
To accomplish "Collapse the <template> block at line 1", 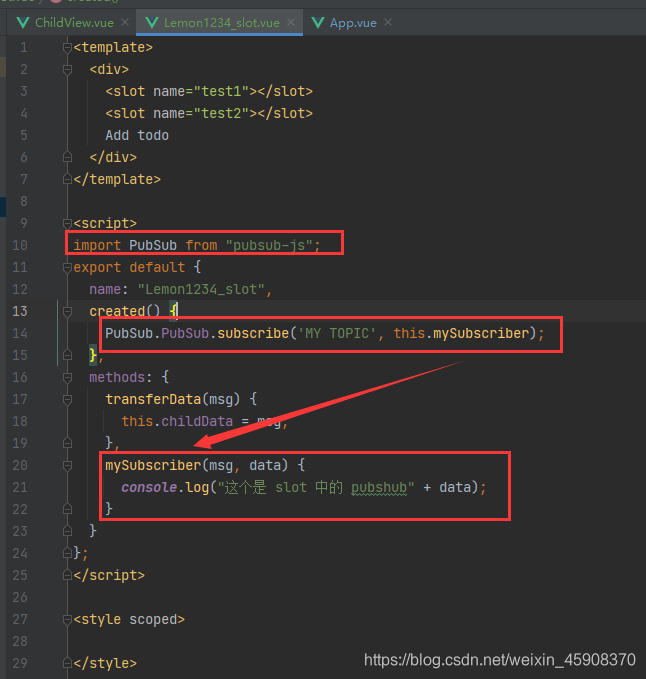I will tap(67, 48).
